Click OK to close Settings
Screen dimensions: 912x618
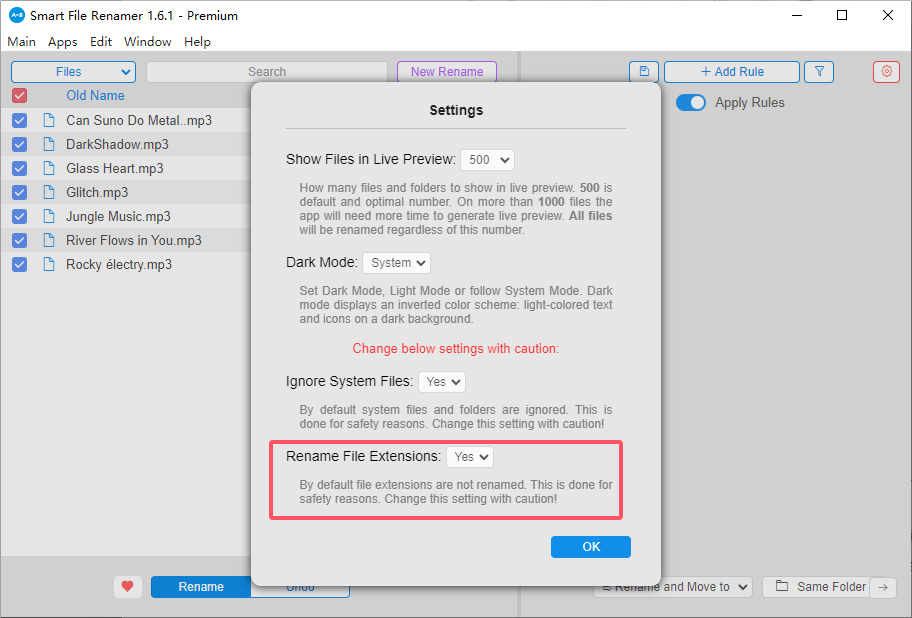(x=591, y=547)
